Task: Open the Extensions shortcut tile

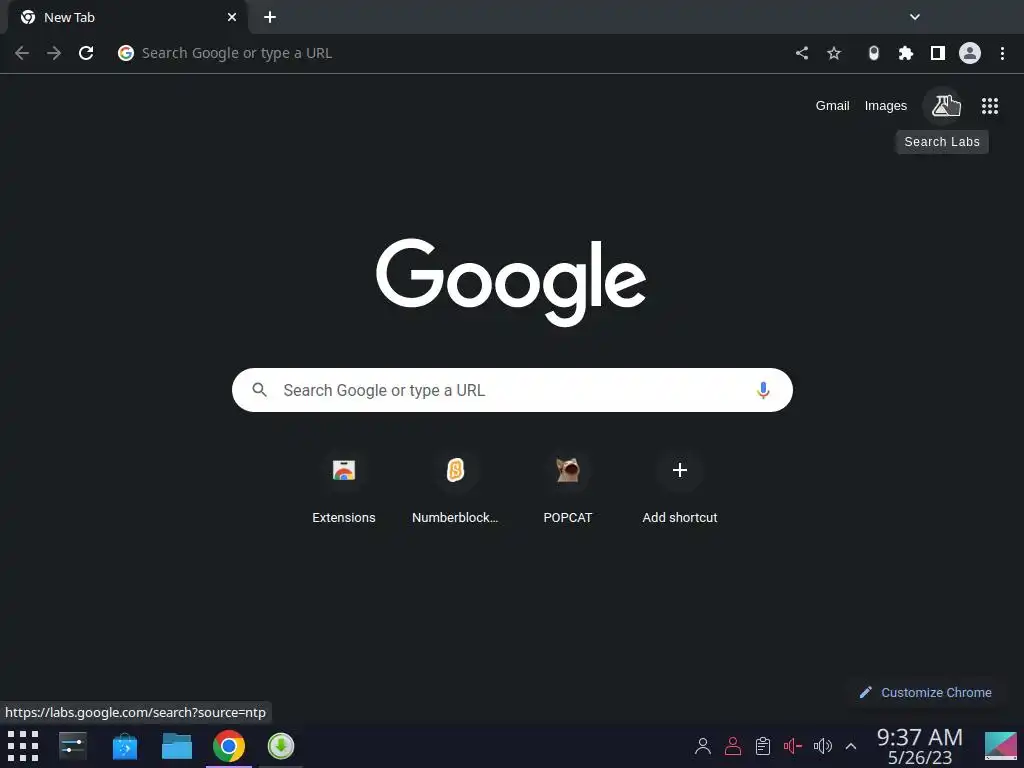Action: [x=344, y=488]
